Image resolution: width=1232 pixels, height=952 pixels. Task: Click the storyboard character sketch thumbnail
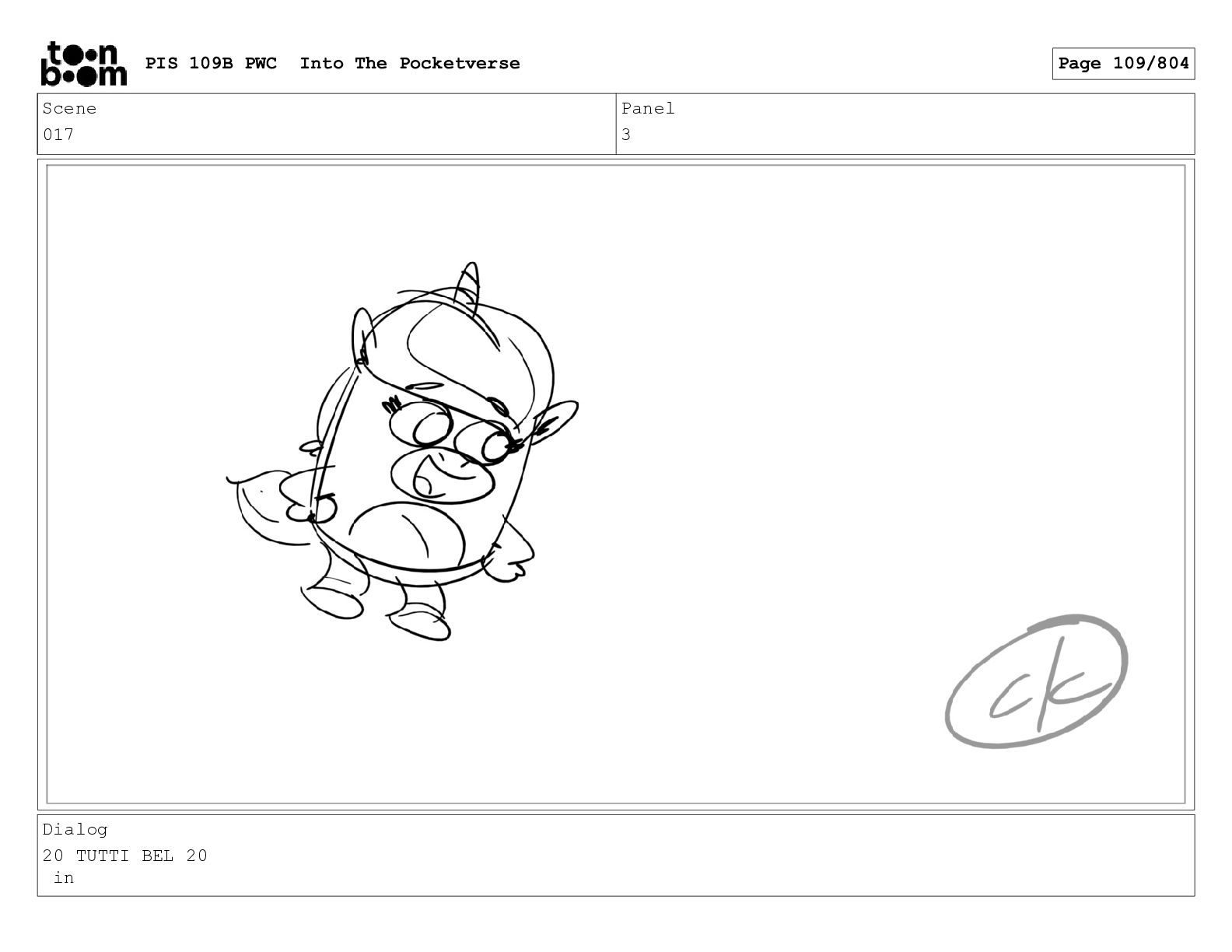click(x=402, y=452)
